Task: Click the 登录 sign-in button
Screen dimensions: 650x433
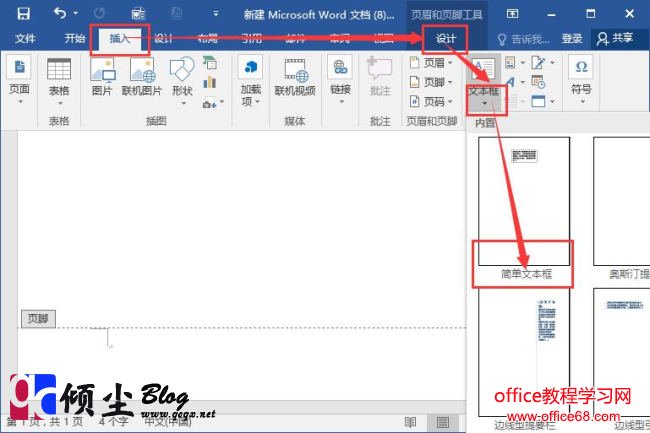Action: pyautogui.click(x=572, y=39)
